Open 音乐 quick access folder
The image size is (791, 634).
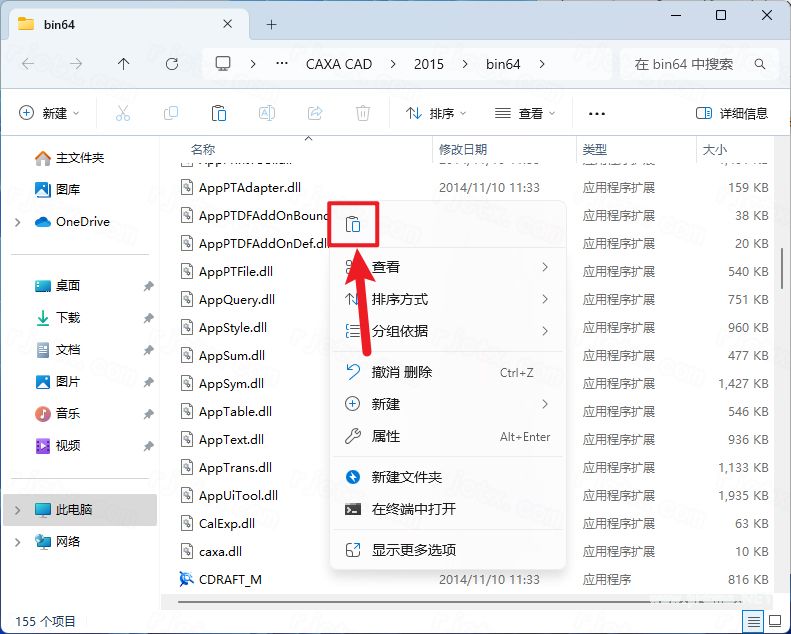pyautogui.click(x=58, y=414)
